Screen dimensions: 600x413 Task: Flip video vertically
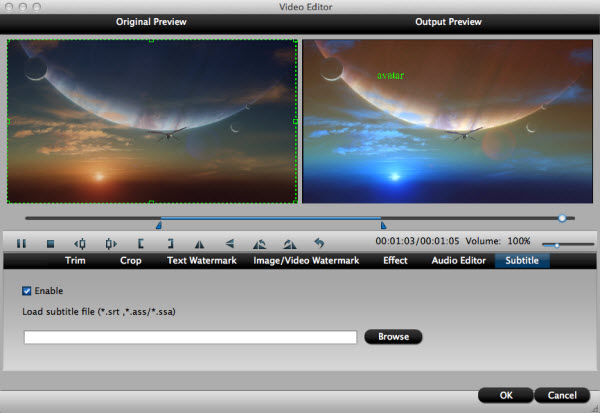tap(230, 243)
